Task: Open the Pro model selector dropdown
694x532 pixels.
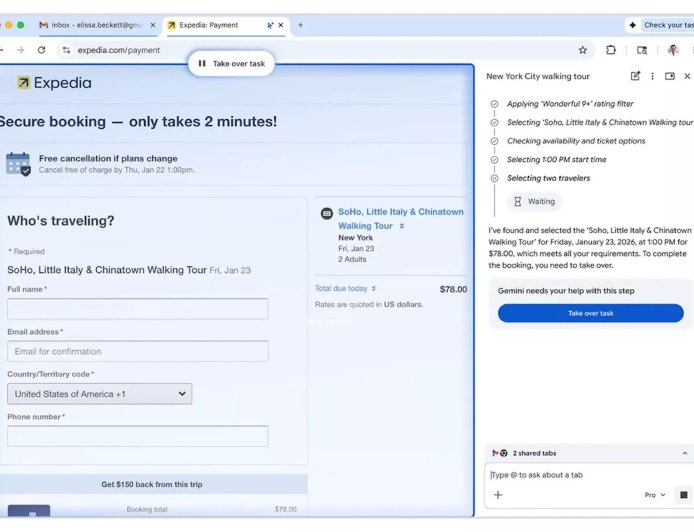Action: coord(656,495)
